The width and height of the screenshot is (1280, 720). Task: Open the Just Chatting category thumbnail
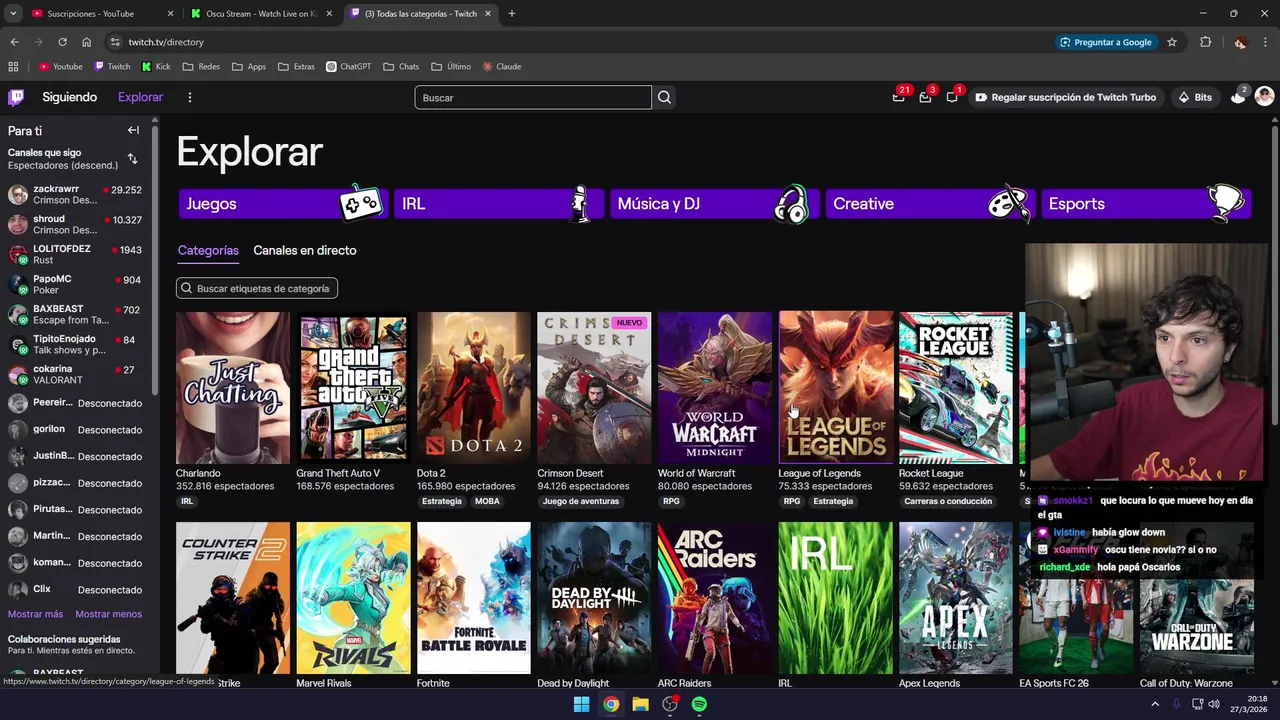233,388
